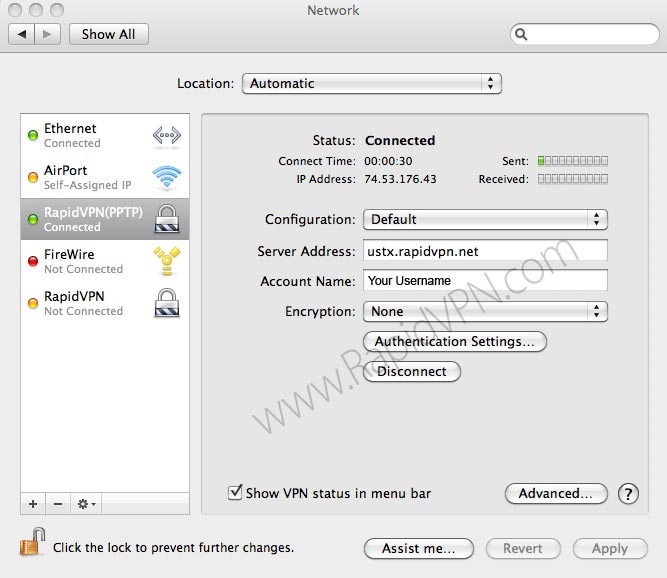667x578 pixels.
Task: Click into the Account Name field
Action: tap(485, 280)
